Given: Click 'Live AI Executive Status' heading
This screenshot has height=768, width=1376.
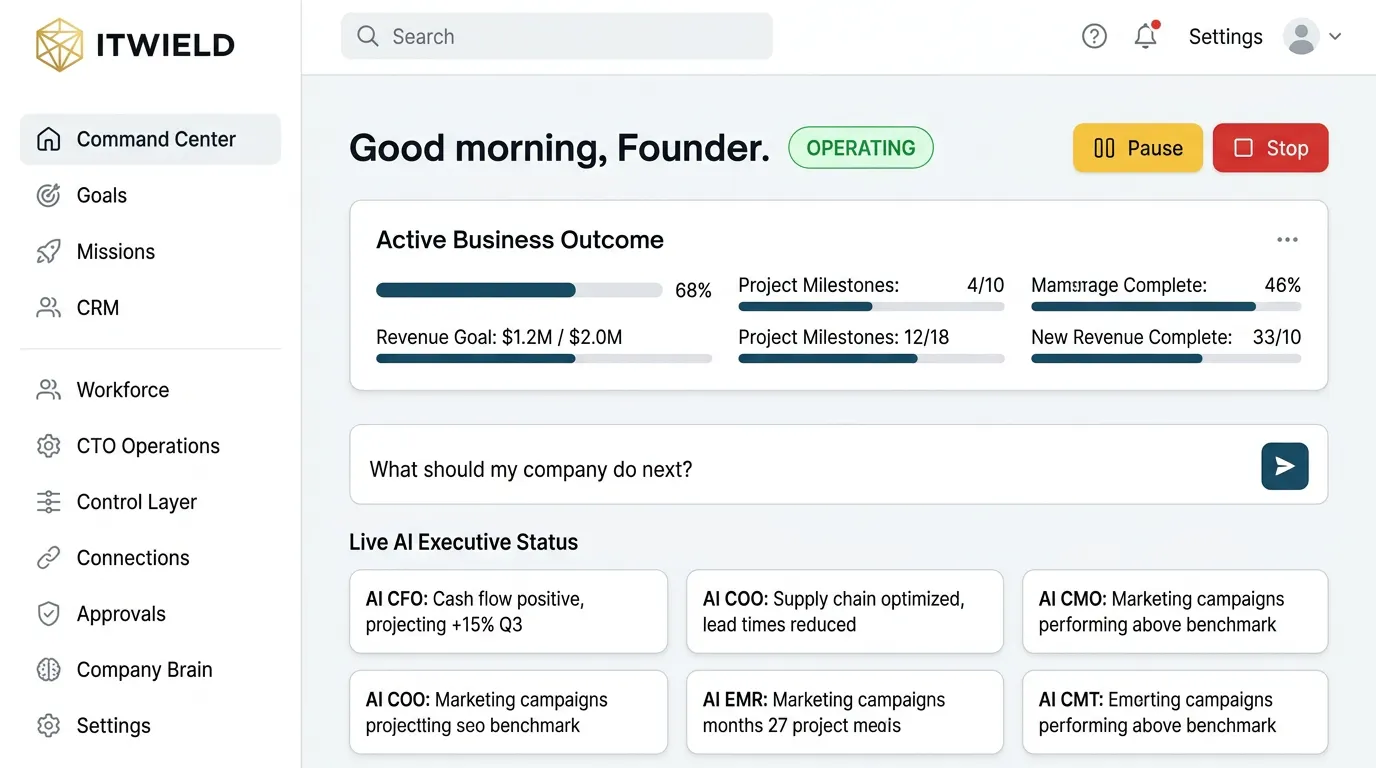Looking at the screenshot, I should pyautogui.click(x=464, y=542).
